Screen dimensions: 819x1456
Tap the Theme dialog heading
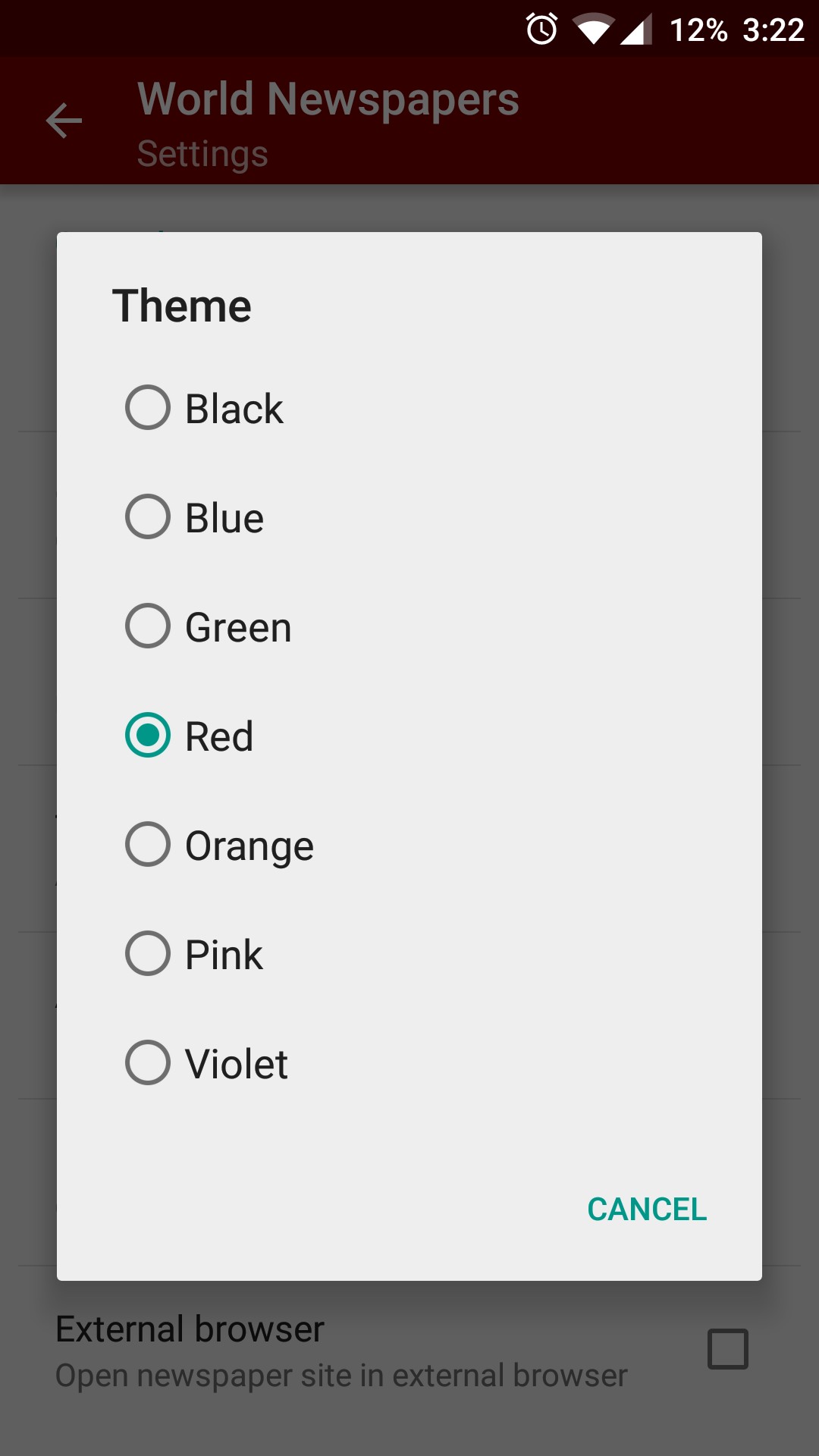click(x=182, y=306)
